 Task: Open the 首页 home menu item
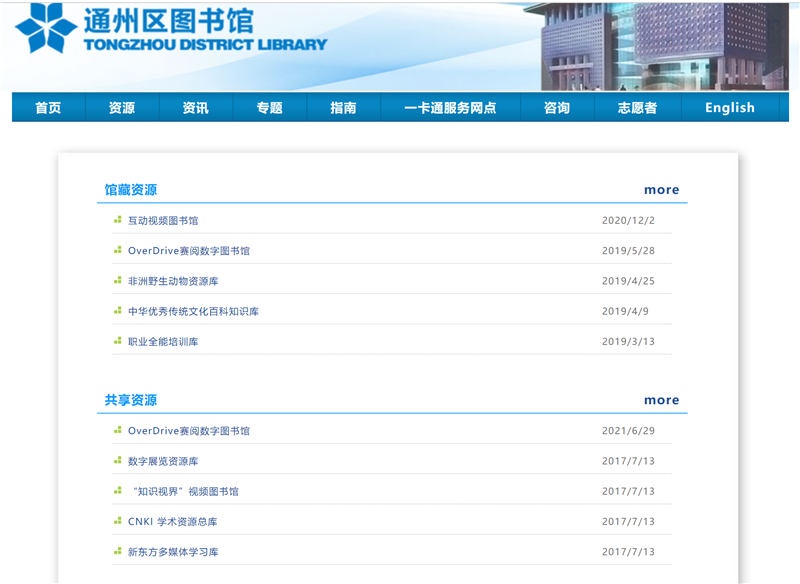(x=48, y=108)
